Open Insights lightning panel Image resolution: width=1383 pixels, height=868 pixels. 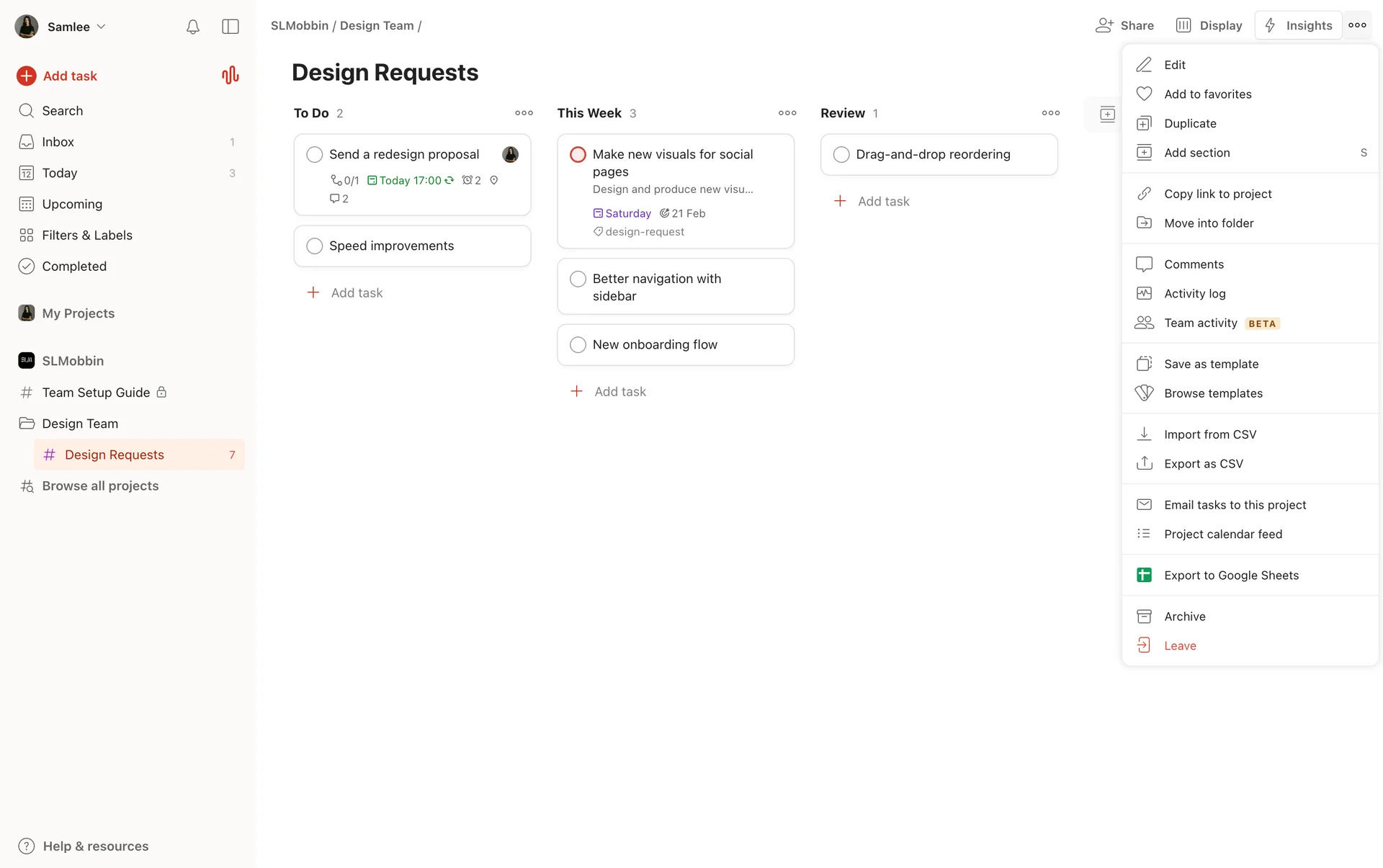1299,26
